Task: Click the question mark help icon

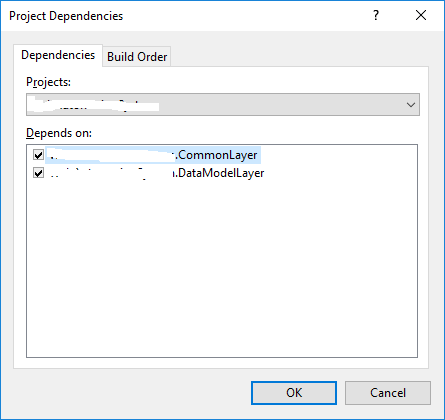Action: tap(376, 15)
